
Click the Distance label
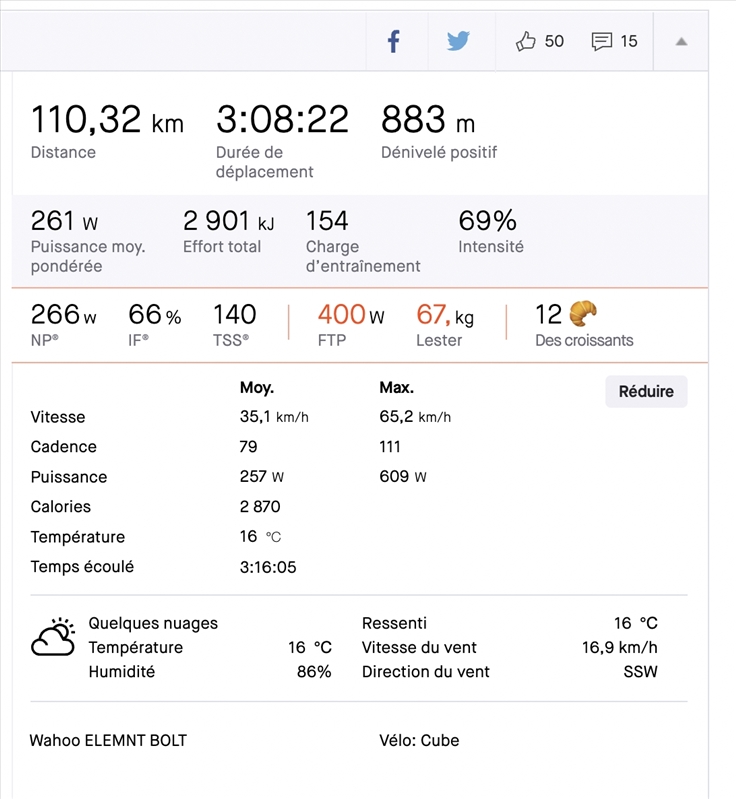coord(63,152)
